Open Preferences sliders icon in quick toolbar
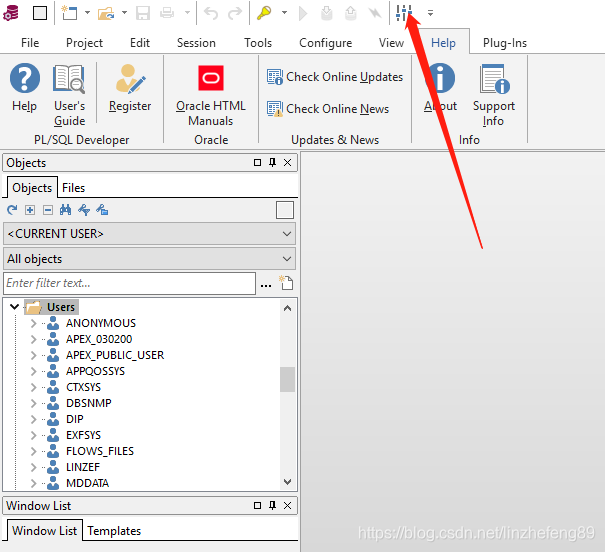 point(404,13)
